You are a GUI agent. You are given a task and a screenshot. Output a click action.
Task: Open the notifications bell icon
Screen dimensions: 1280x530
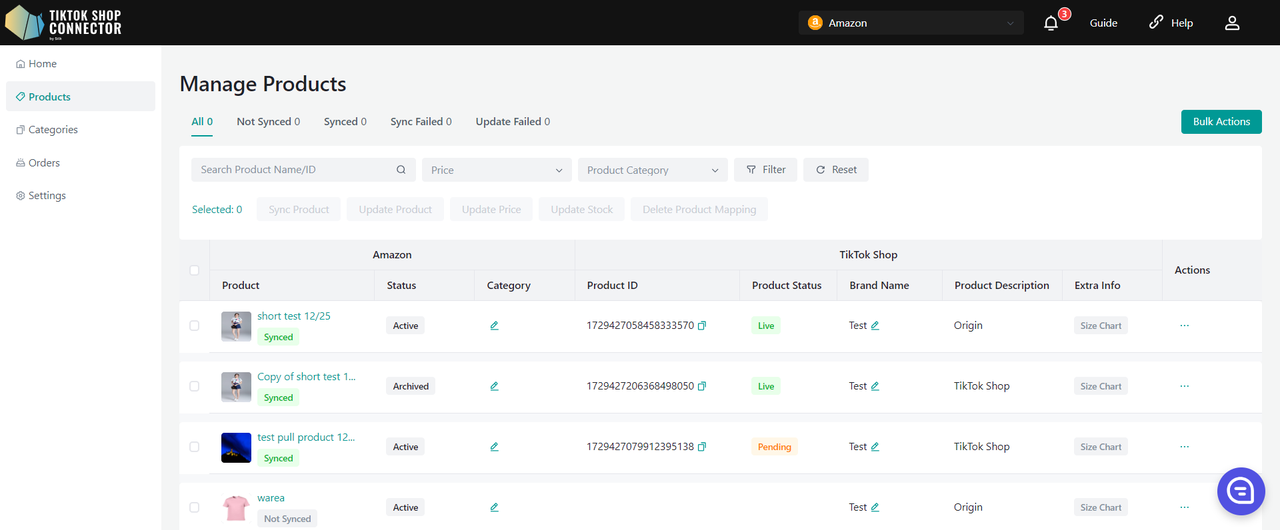(x=1050, y=23)
